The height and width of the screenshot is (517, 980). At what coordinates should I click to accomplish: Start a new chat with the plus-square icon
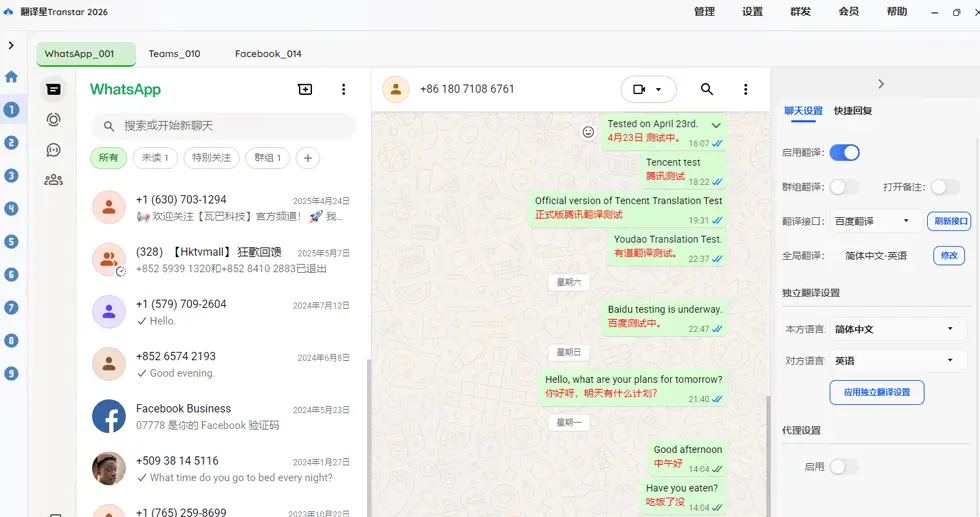click(305, 89)
